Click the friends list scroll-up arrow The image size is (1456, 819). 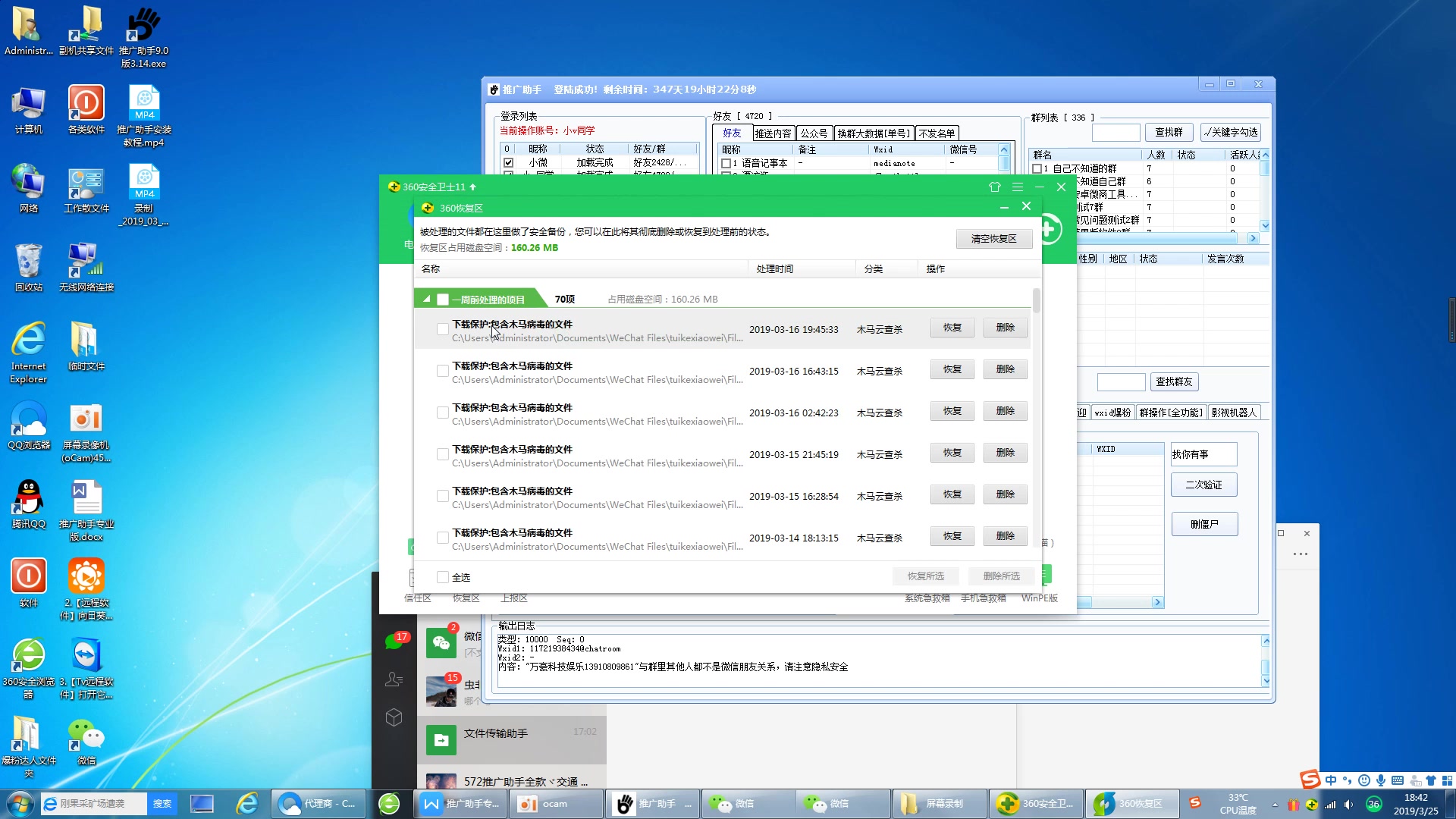[x=1004, y=149]
